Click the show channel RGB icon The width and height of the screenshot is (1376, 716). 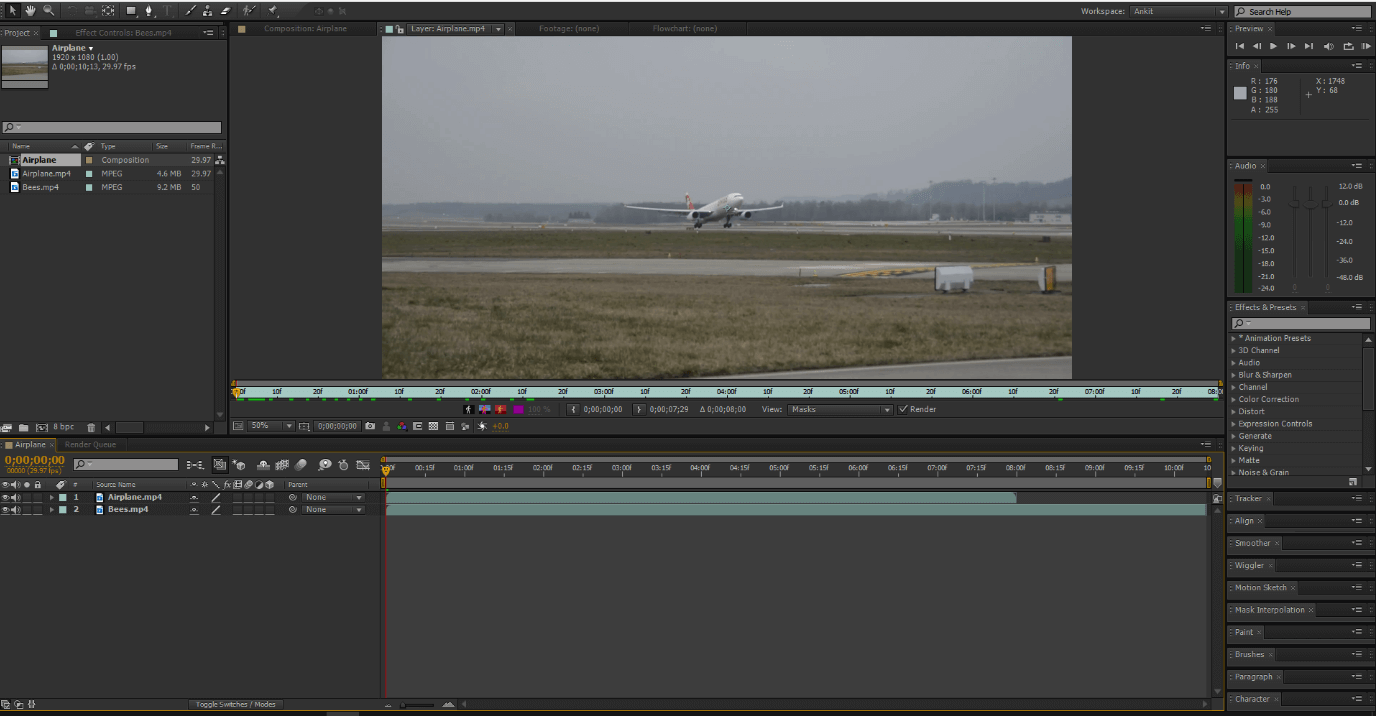tap(402, 426)
